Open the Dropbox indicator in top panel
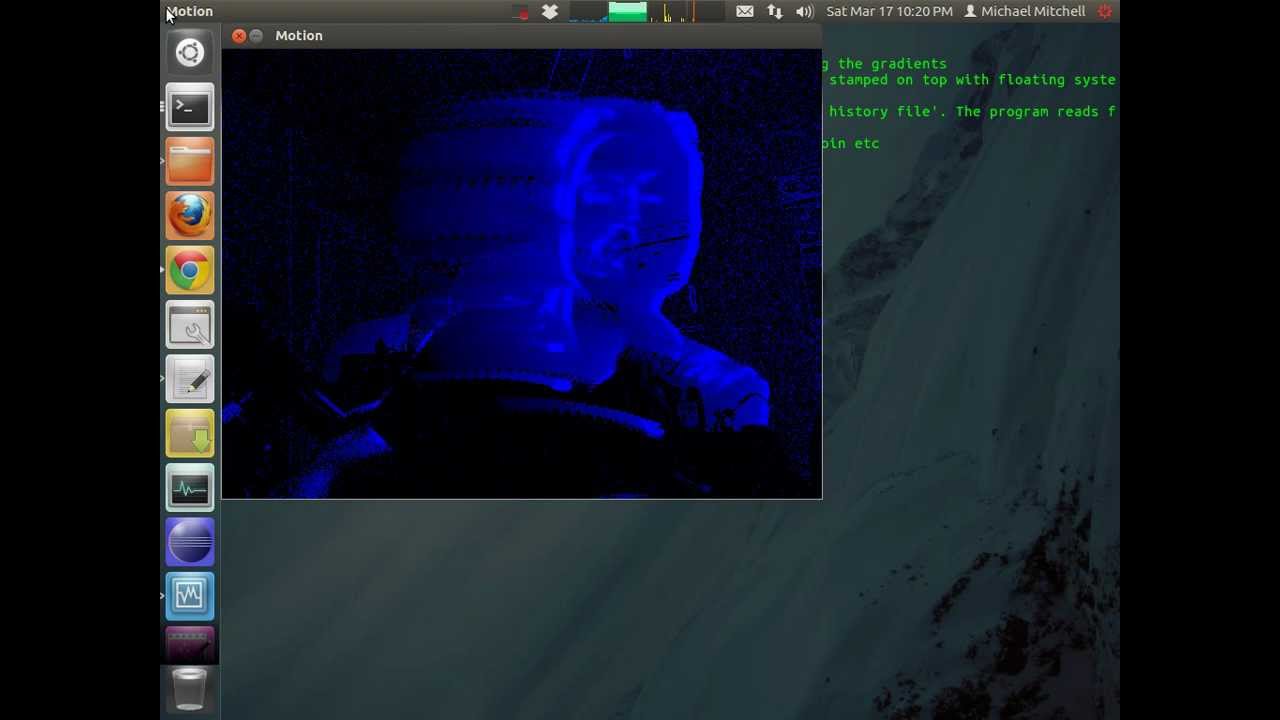1280x720 pixels. (550, 11)
